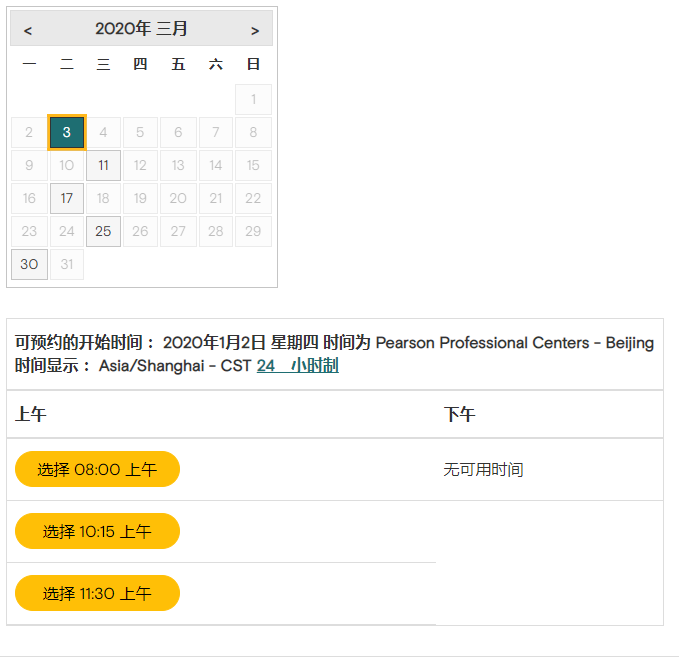Select the 选择 11:30 上午 time slot
Viewport: 679px width, 659px height.
click(x=97, y=593)
